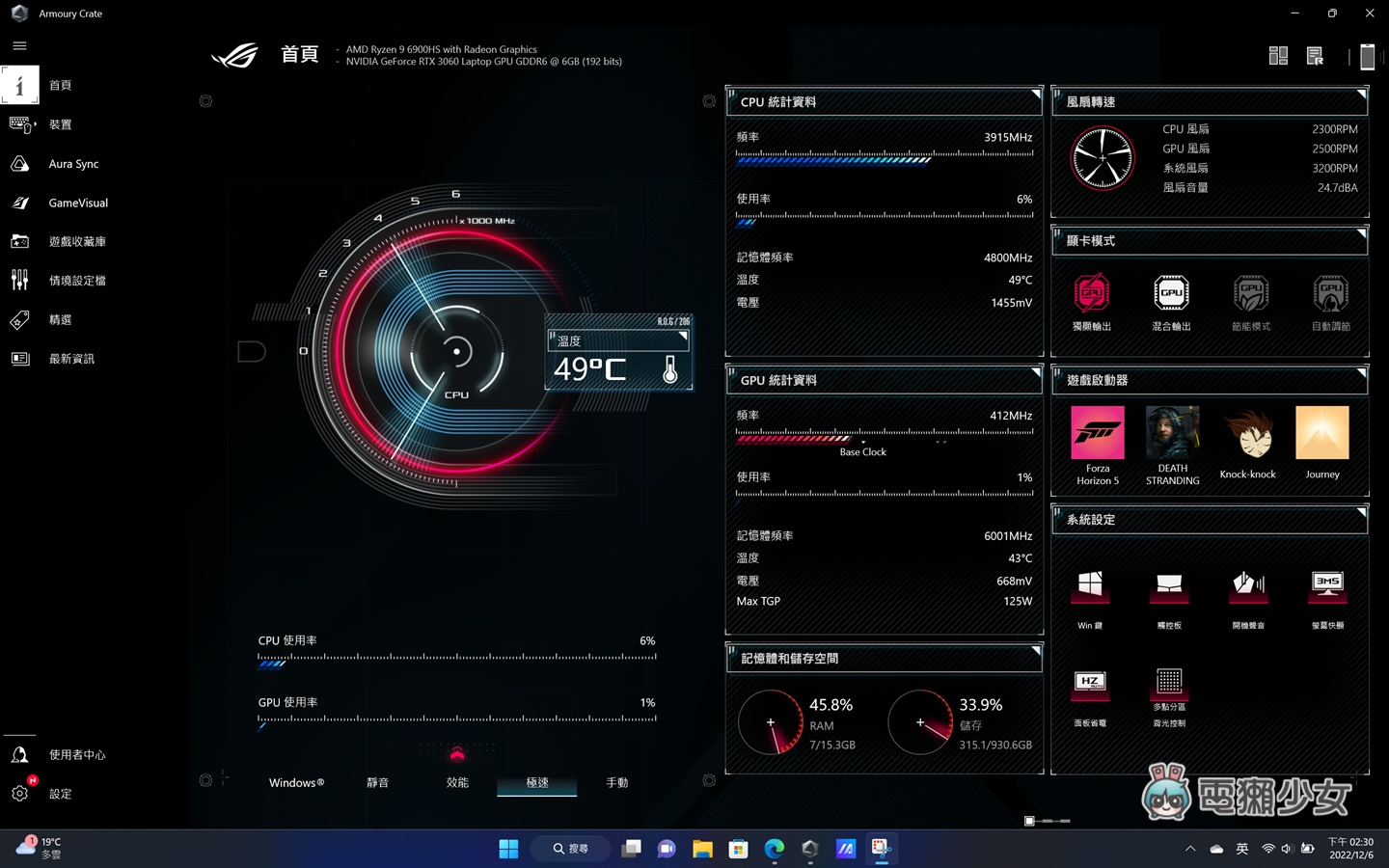
Task: Open the mobile app pairing icon top right
Action: (x=1367, y=56)
